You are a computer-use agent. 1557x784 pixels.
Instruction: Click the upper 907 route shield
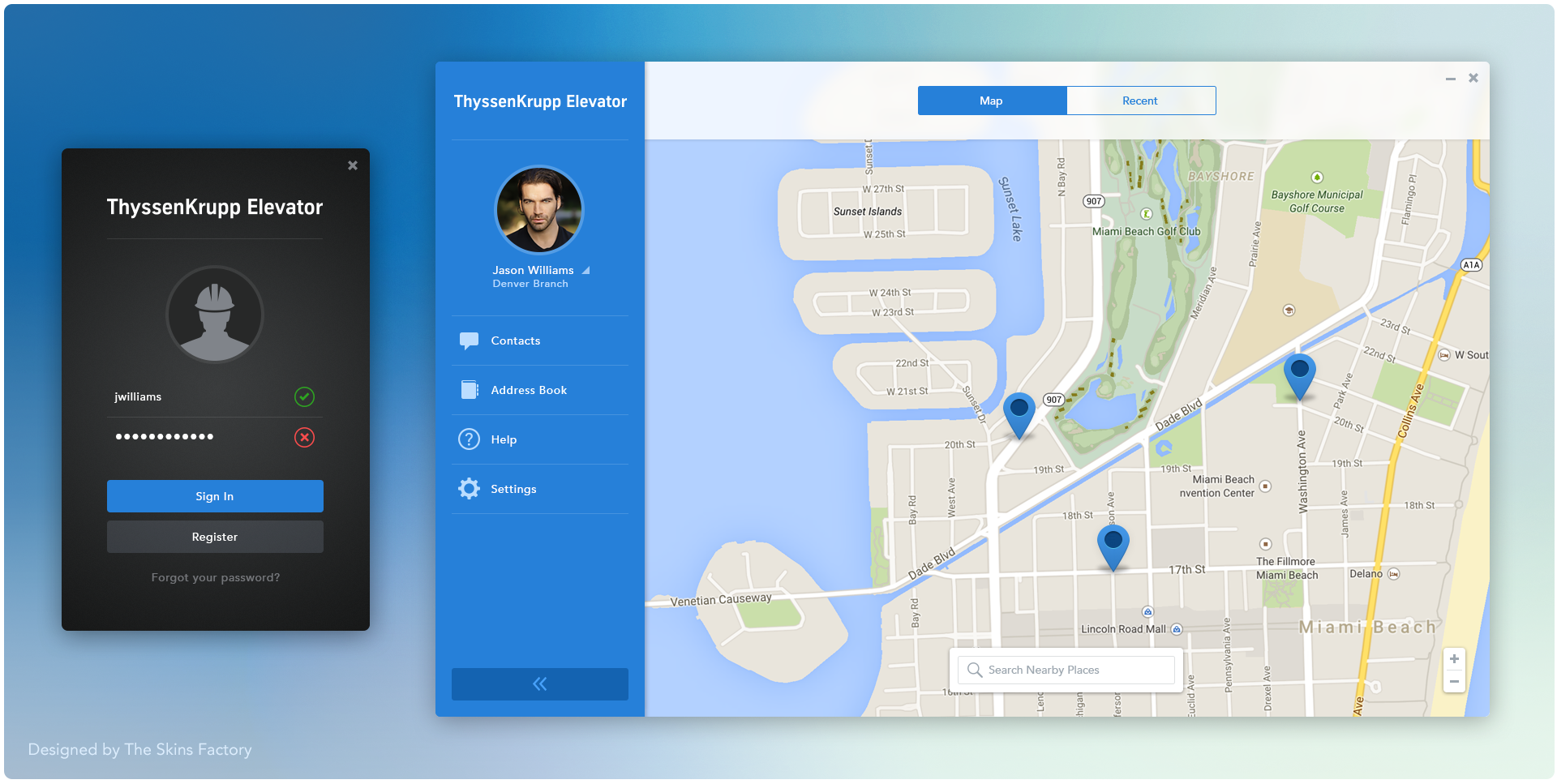(x=1094, y=201)
